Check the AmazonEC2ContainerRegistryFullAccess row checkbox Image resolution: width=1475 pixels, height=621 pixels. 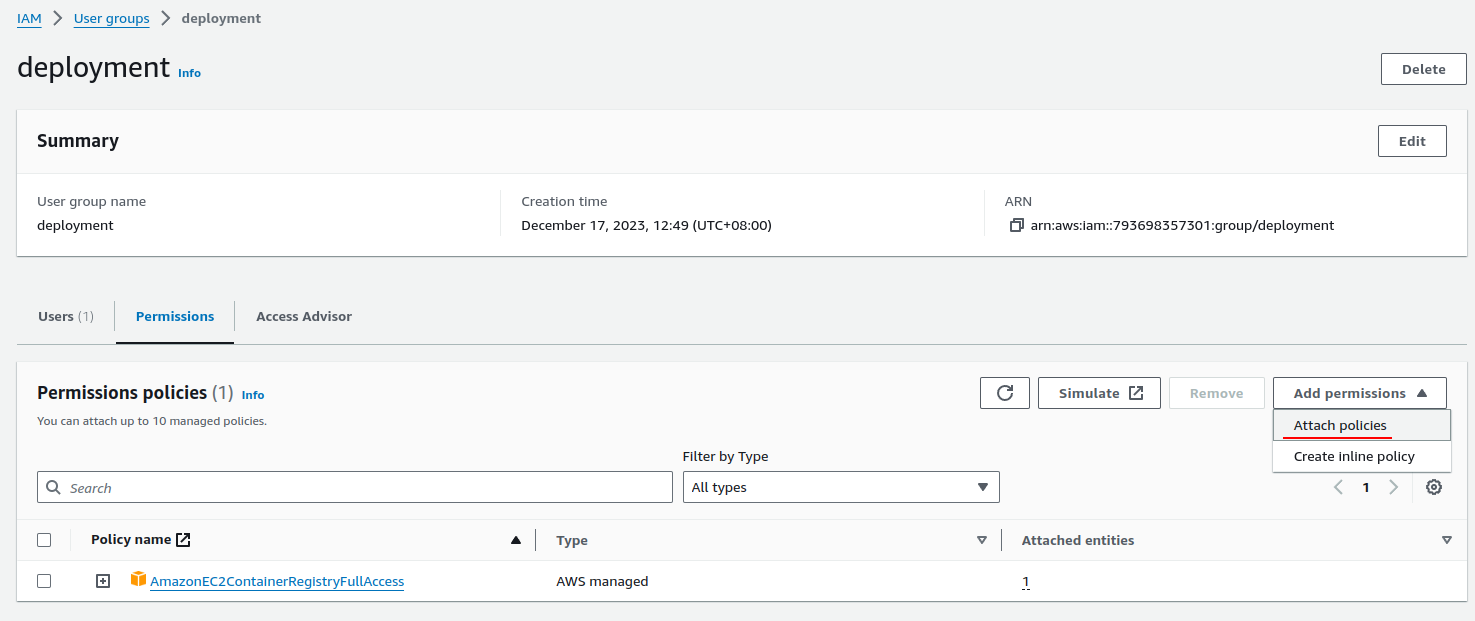pyautogui.click(x=44, y=581)
